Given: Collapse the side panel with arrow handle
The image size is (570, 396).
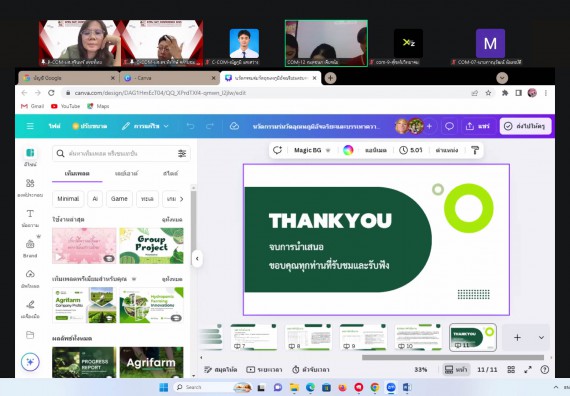Looking at the screenshot, I should tap(197, 259).
